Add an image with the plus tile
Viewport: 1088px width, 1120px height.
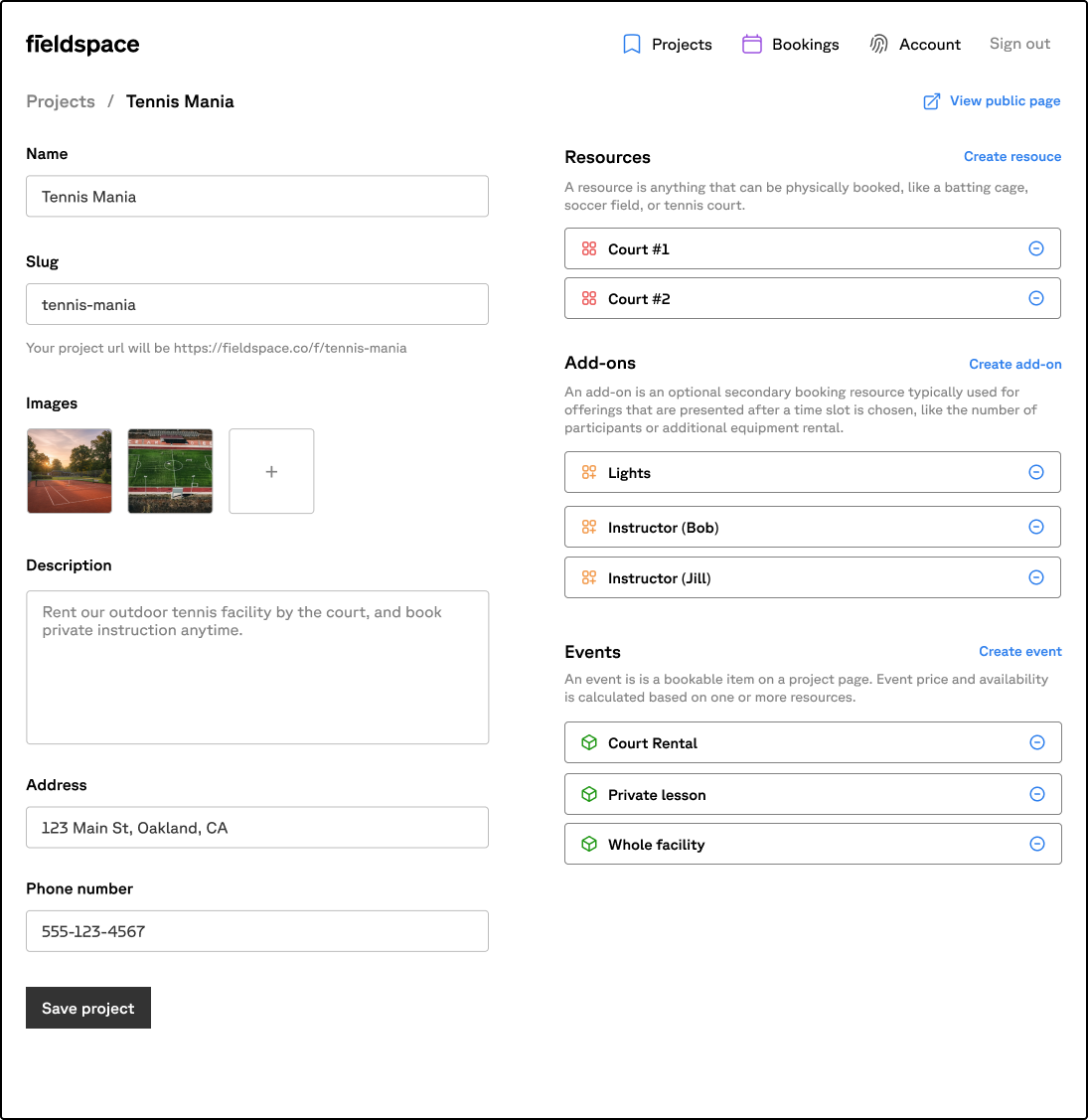coord(271,471)
